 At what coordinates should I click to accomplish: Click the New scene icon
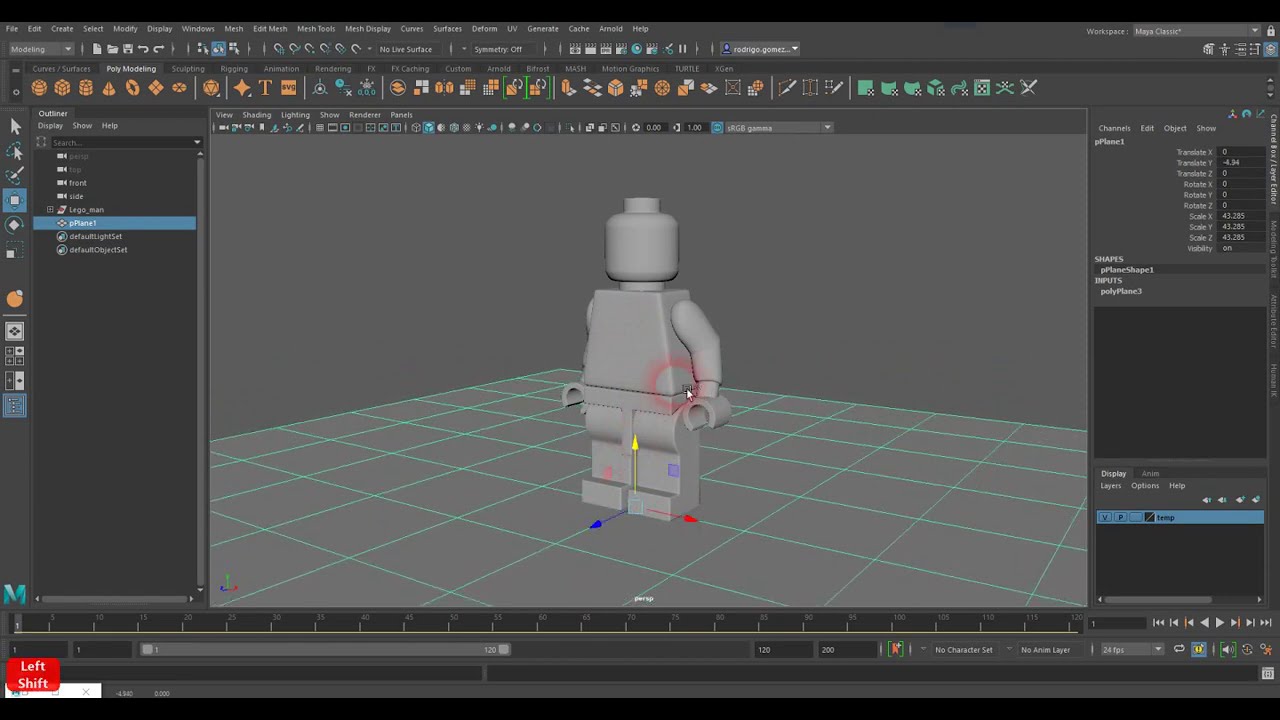(x=96, y=49)
